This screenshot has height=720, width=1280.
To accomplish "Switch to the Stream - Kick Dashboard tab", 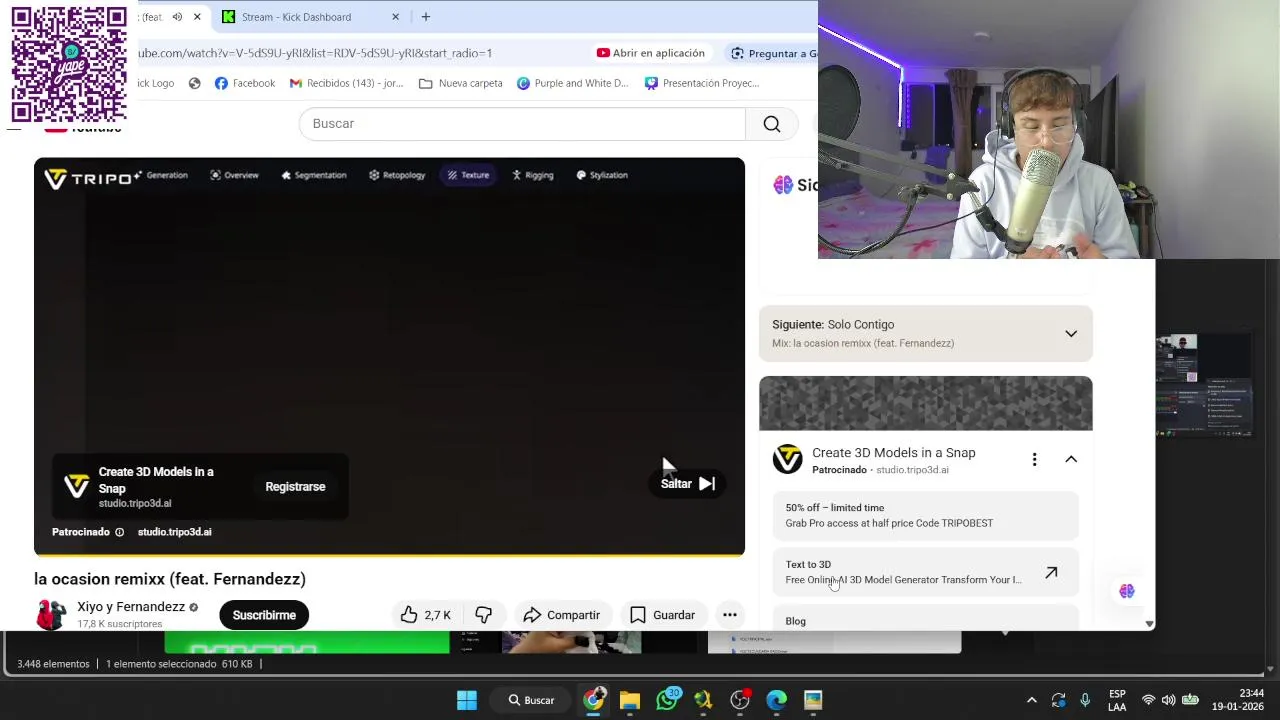I will pyautogui.click(x=296, y=17).
